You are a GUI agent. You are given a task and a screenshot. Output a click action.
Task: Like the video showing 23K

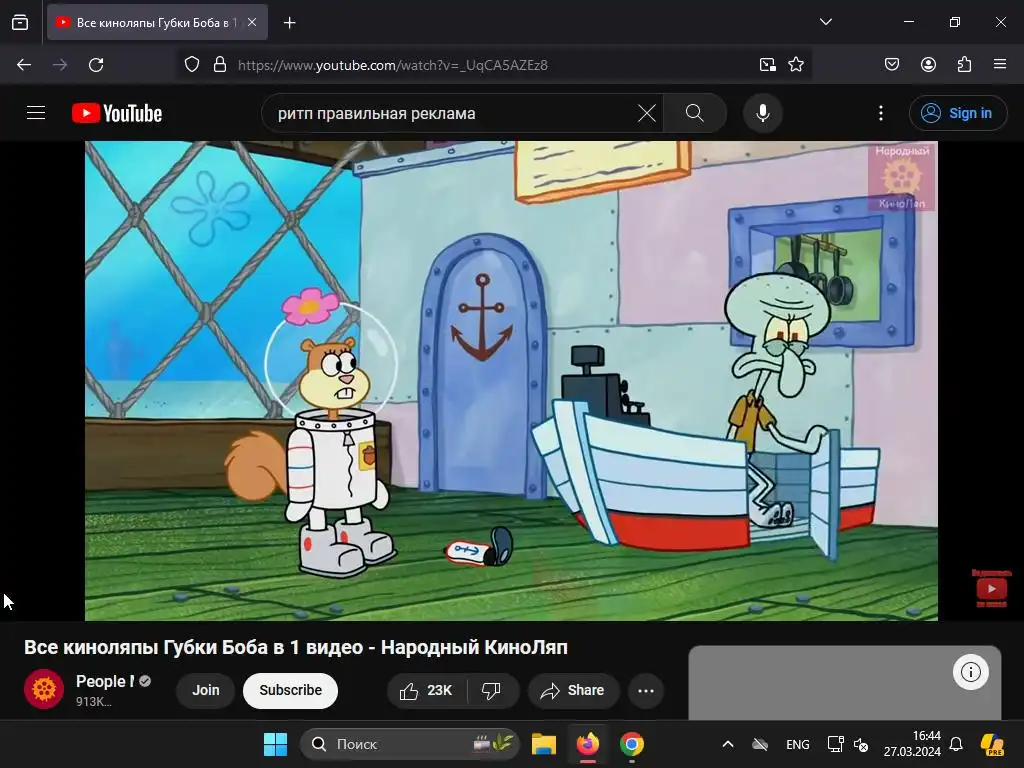427,690
